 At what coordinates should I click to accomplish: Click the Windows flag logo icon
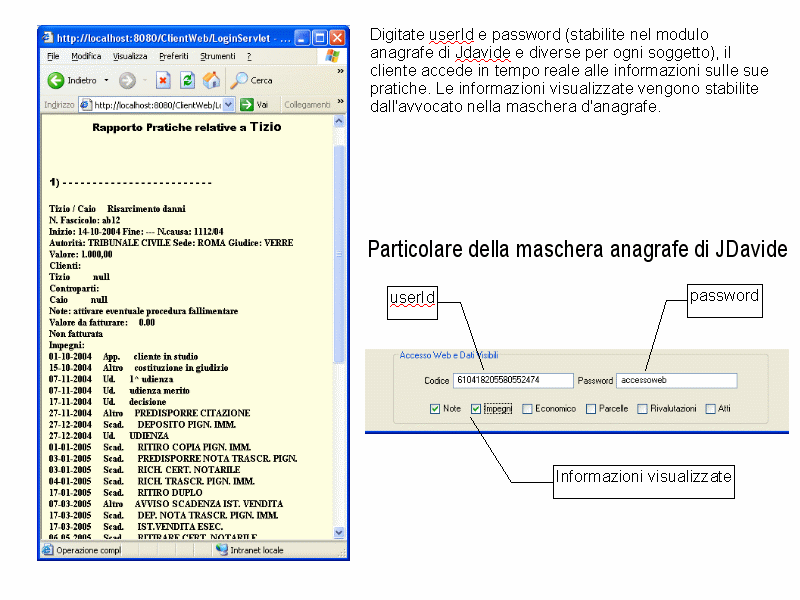pos(332,56)
